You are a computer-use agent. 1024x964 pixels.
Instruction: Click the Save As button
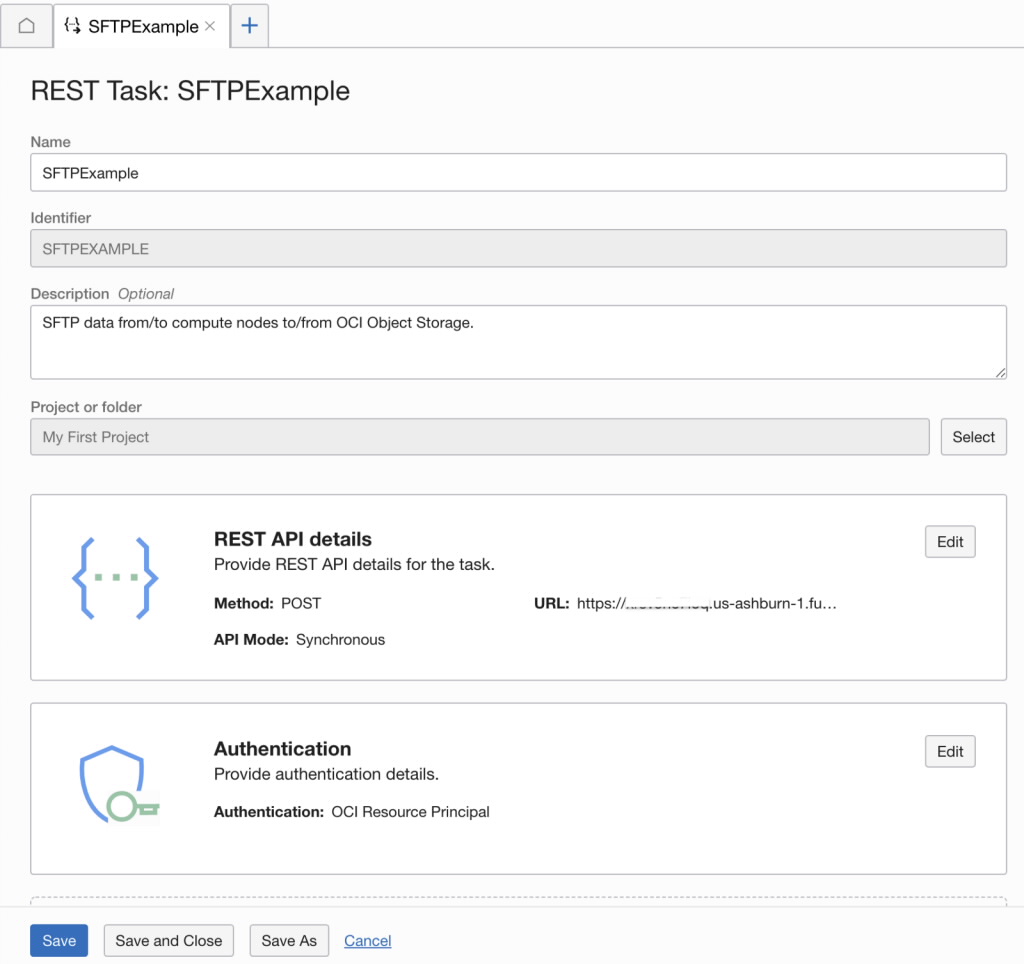(x=288, y=940)
